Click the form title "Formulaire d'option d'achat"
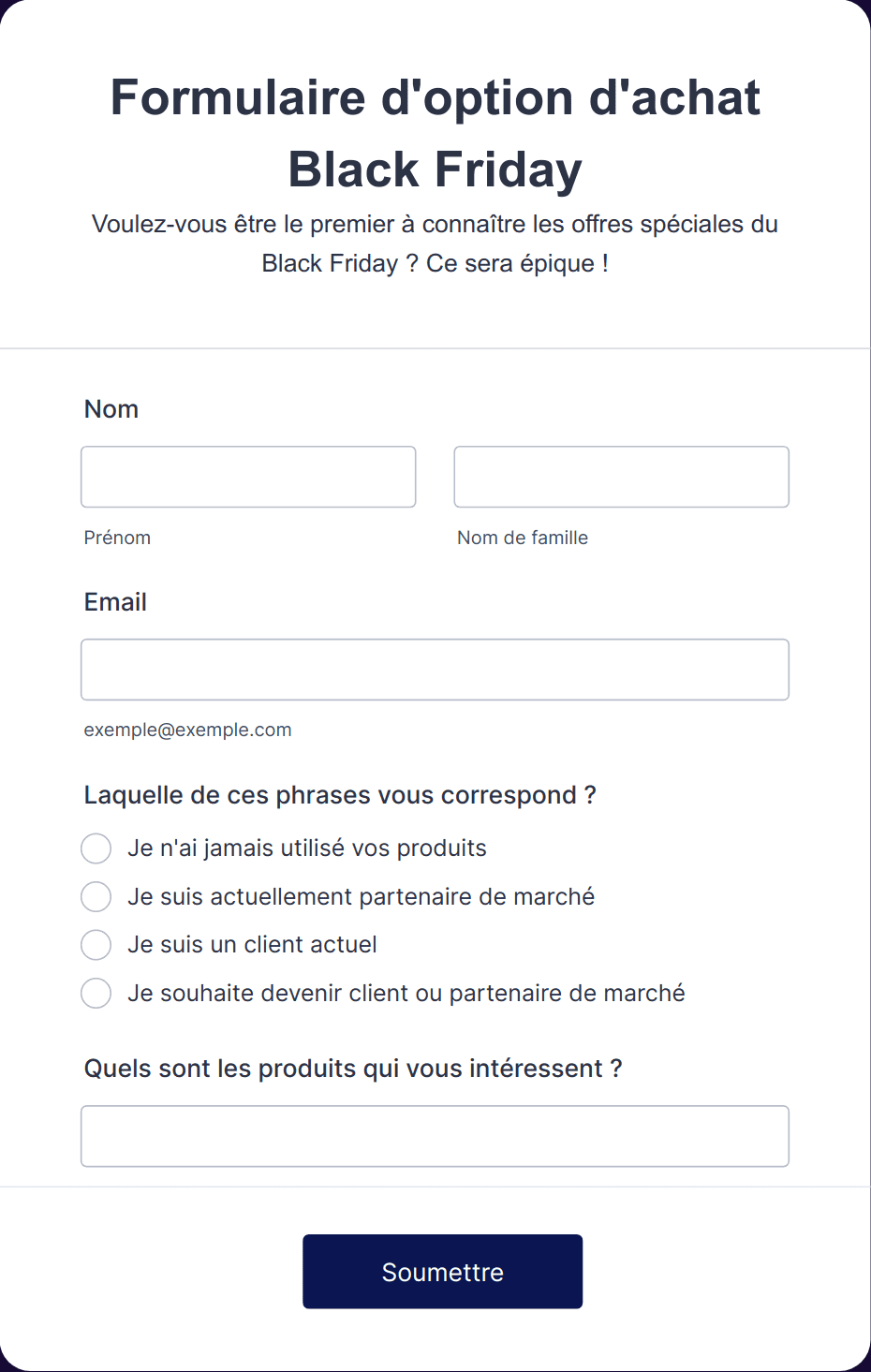This screenshot has height=1372, width=871. pyautogui.click(x=435, y=97)
